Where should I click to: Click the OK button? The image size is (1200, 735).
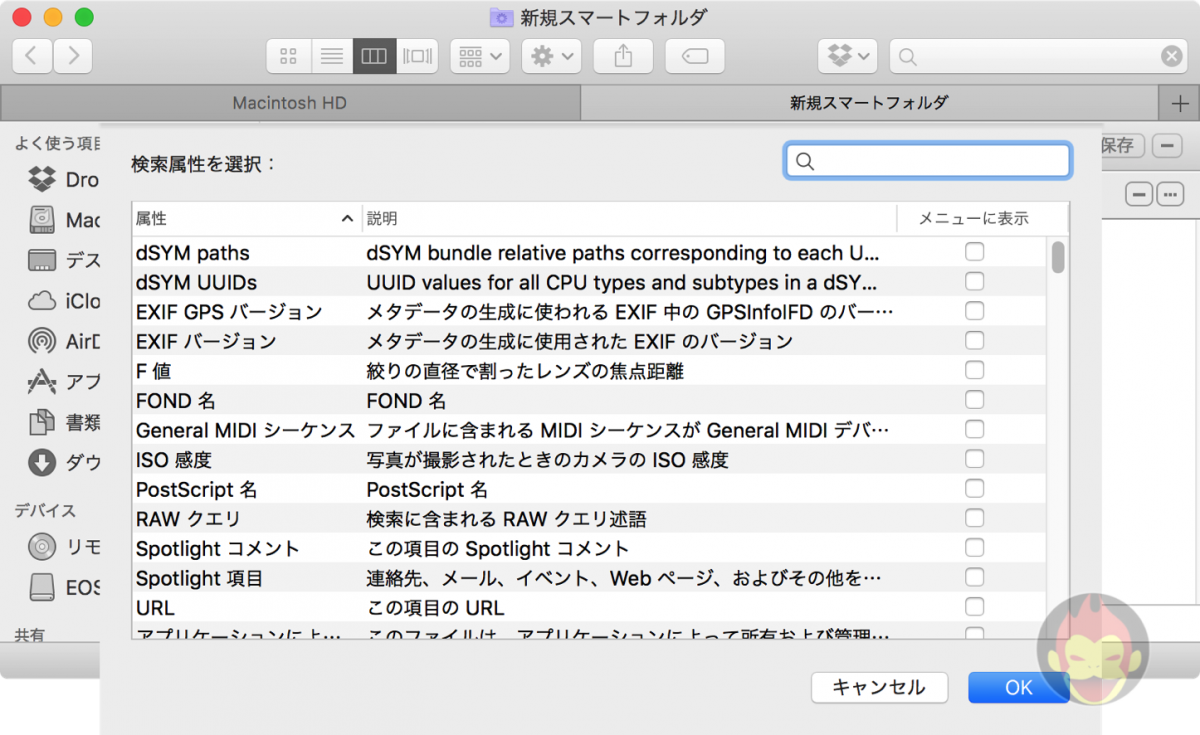(1018, 687)
